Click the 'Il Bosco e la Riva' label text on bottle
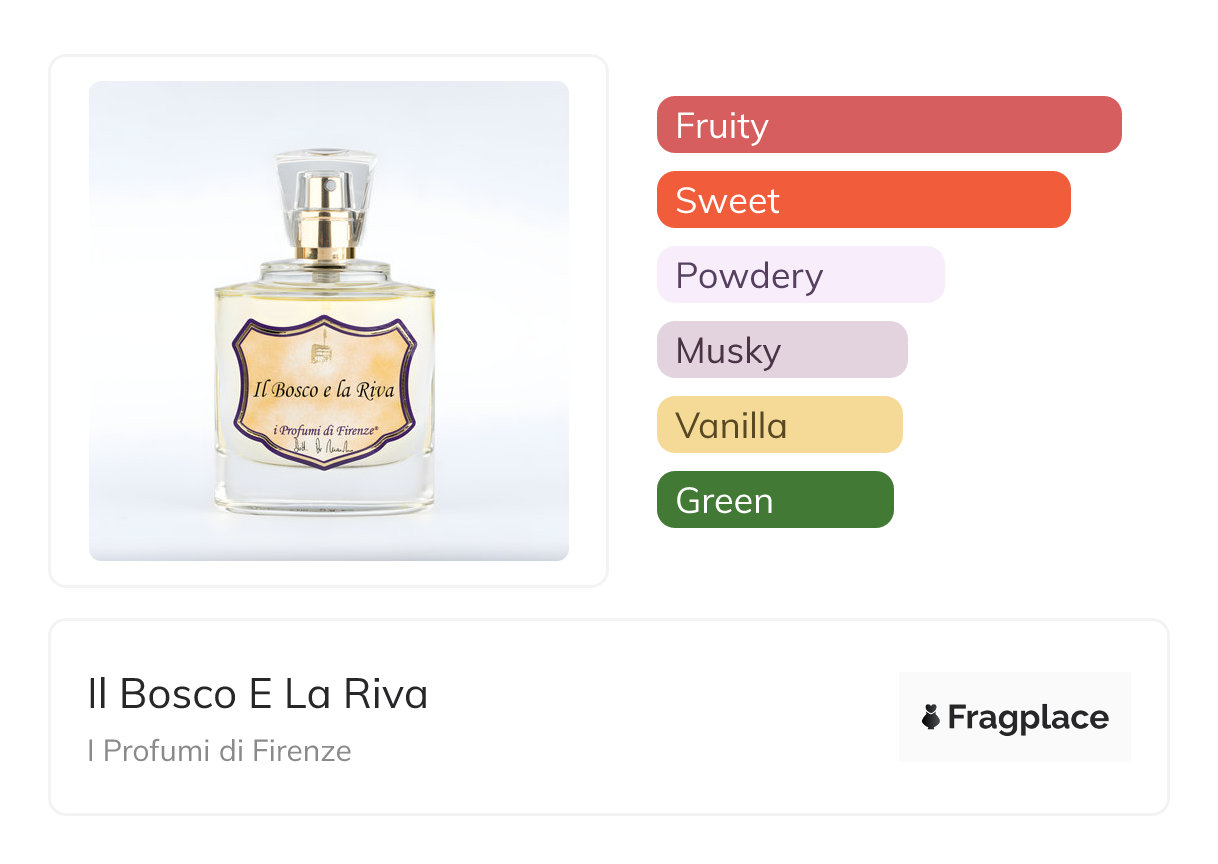1218x864 pixels. (x=325, y=390)
